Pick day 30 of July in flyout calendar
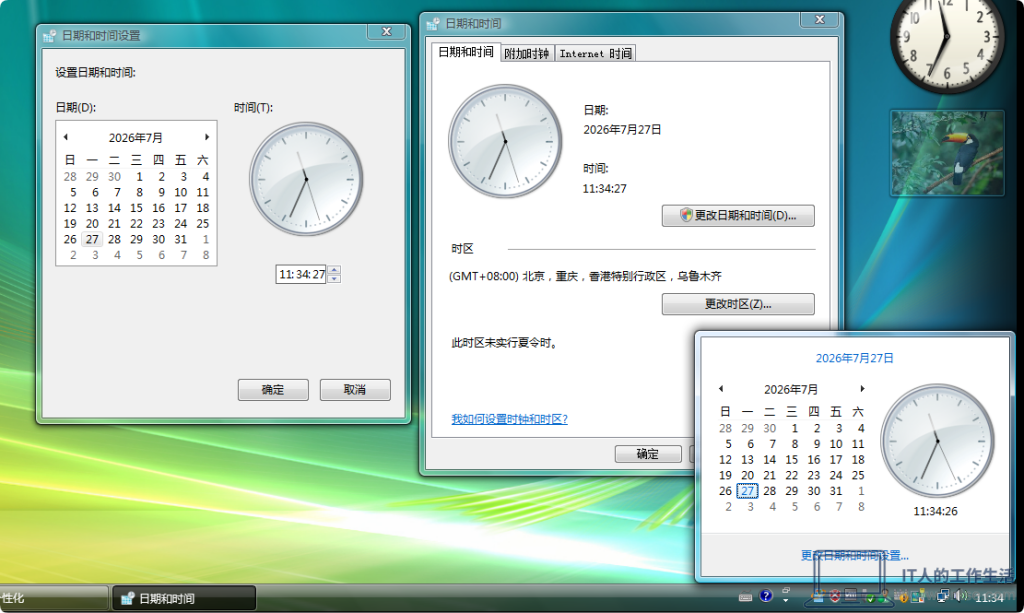1024x613 pixels. [814, 491]
